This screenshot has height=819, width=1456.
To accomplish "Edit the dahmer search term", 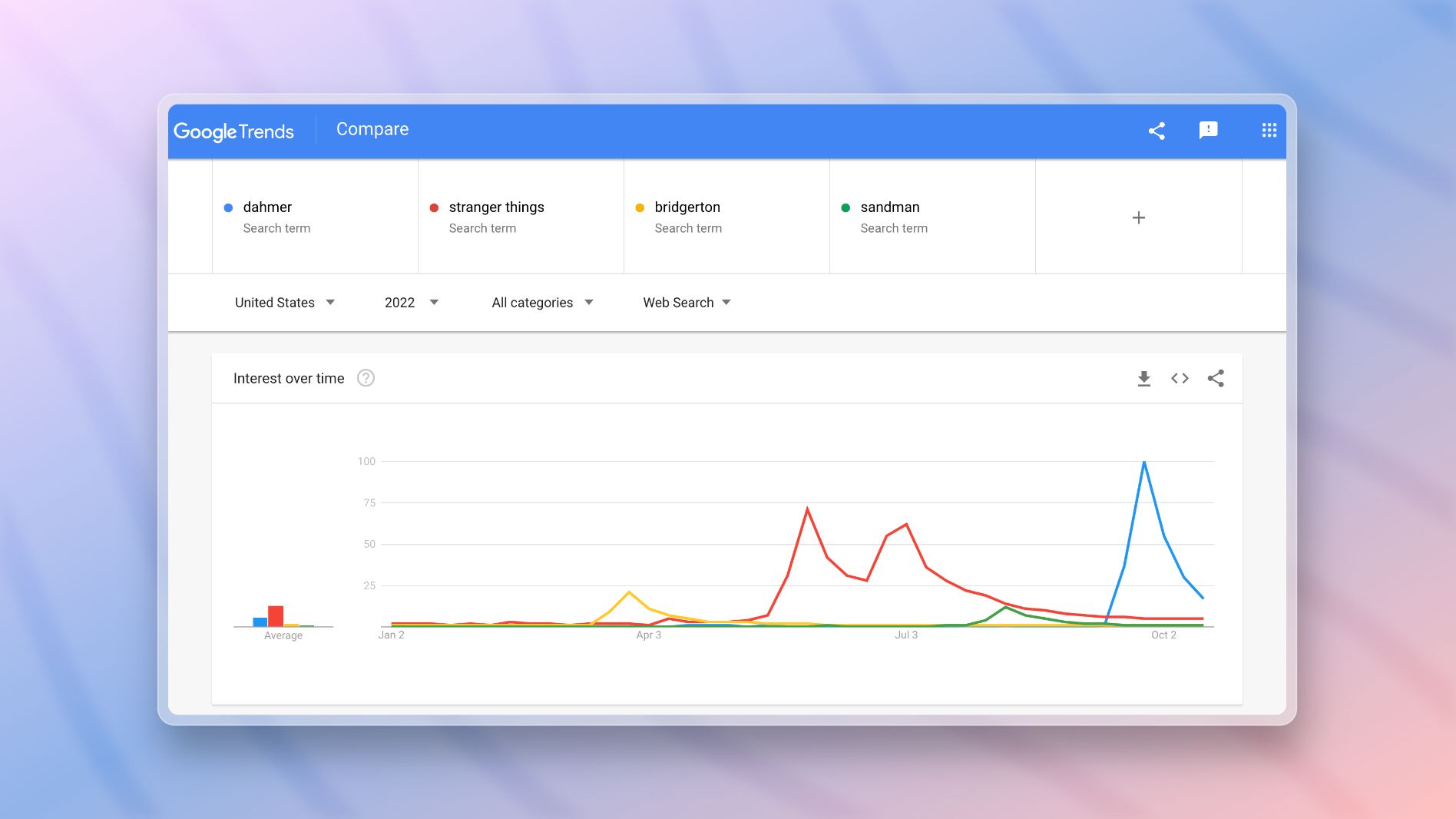I will tap(315, 217).
